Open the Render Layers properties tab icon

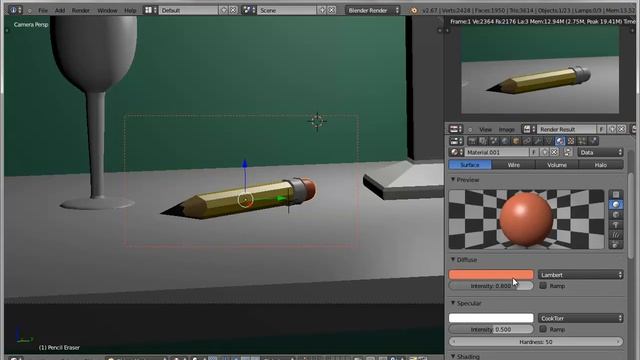(483, 141)
